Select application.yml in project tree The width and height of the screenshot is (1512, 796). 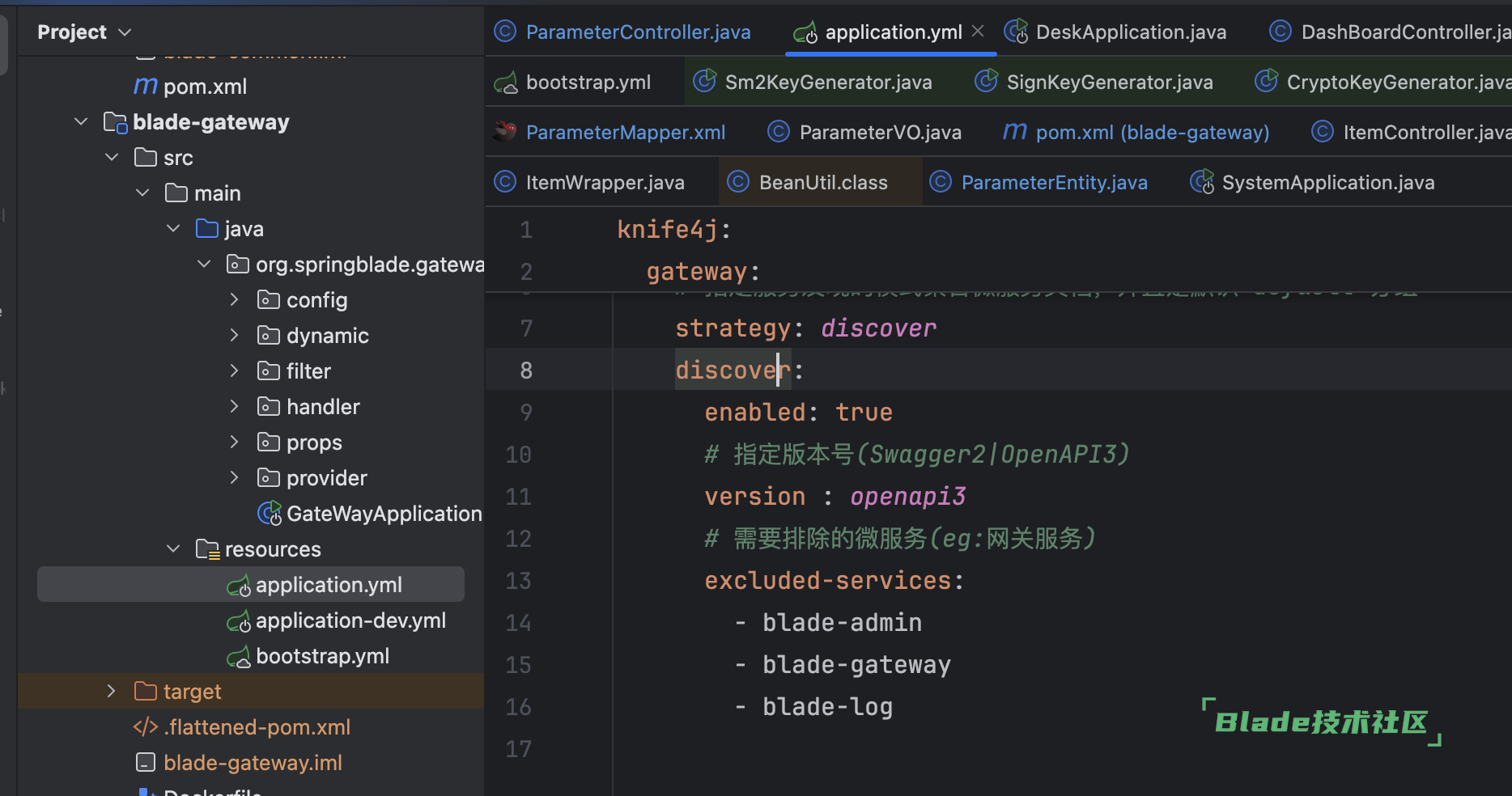pyautogui.click(x=251, y=585)
